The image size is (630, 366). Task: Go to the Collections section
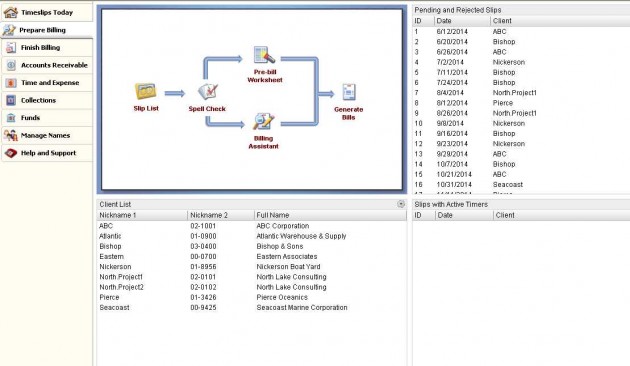[x=47, y=100]
